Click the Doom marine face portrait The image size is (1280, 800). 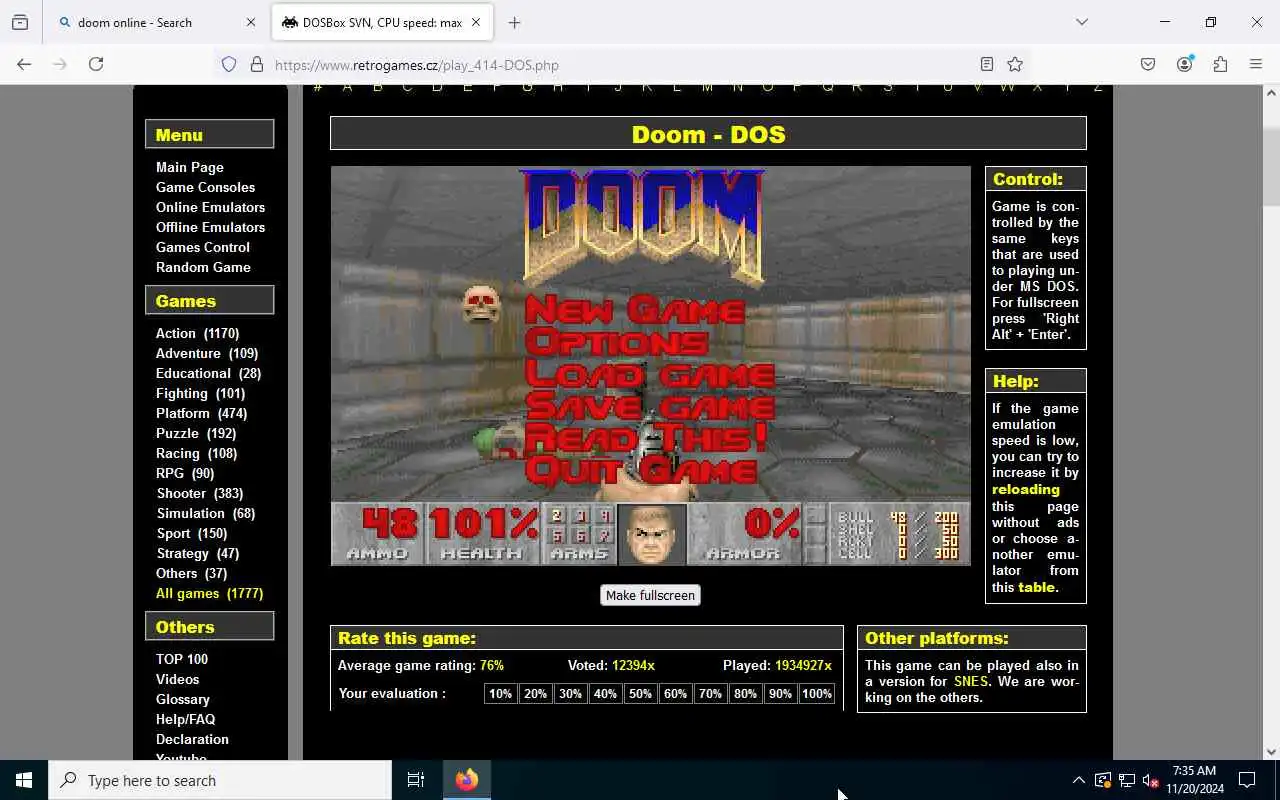tap(652, 535)
